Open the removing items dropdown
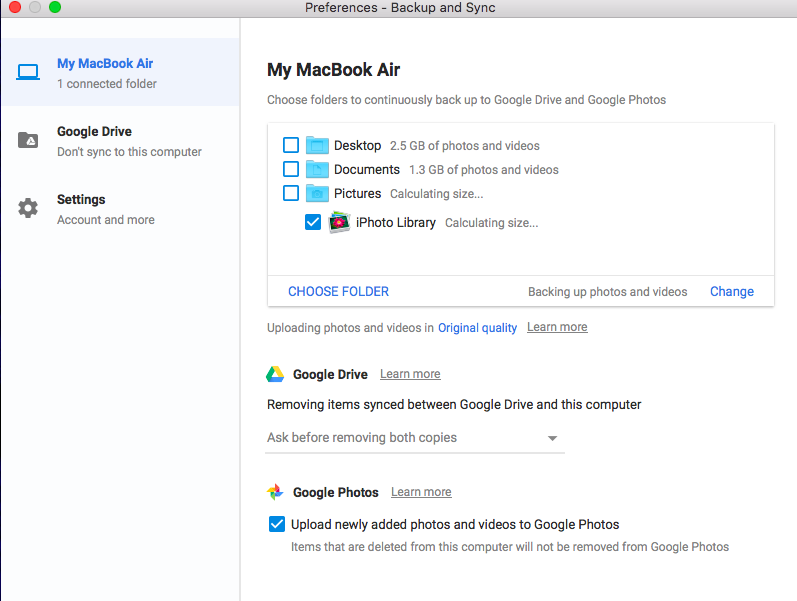This screenshot has height=601, width=797. click(415, 438)
